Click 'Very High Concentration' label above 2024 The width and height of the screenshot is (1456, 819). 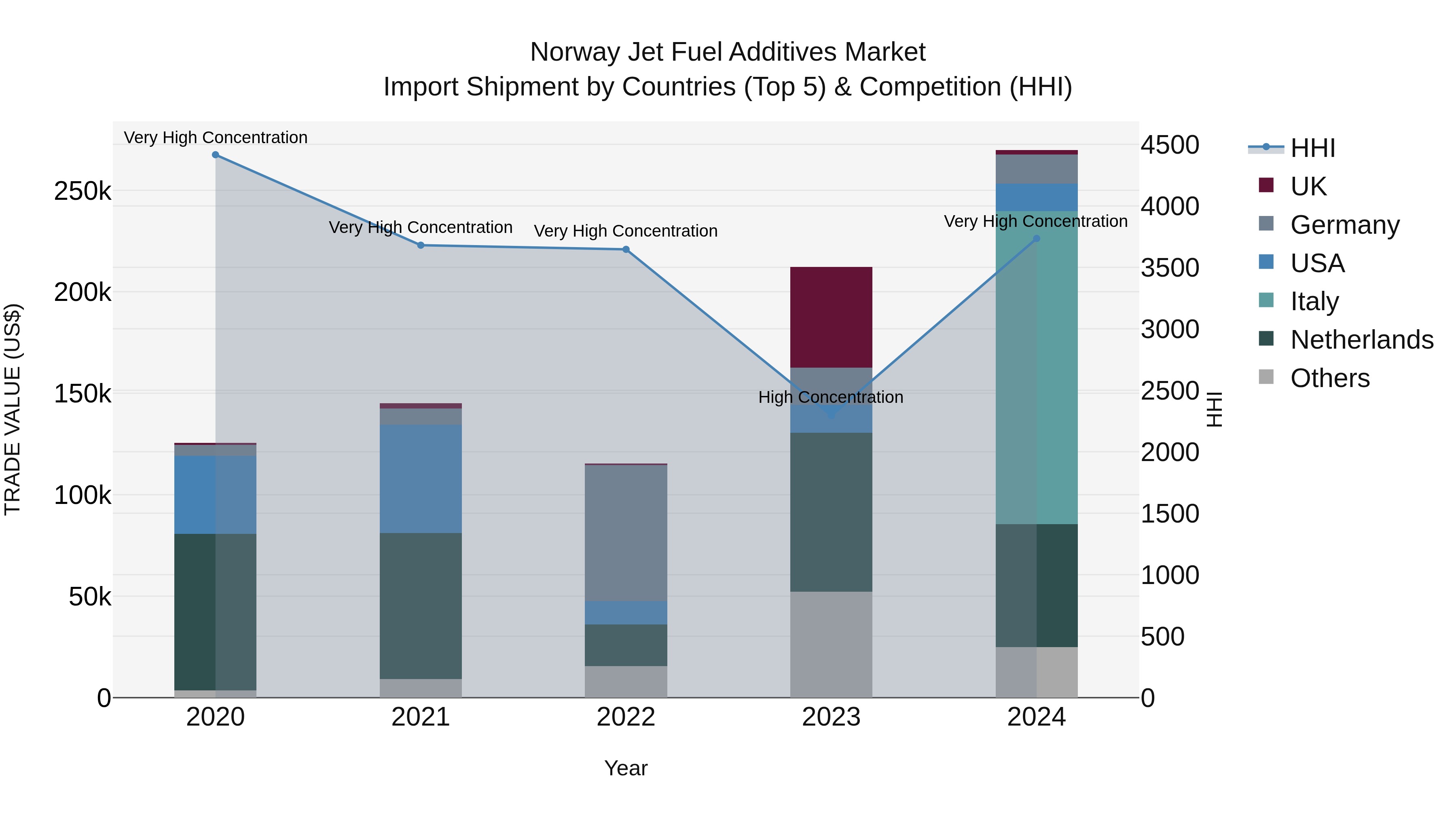click(1036, 221)
